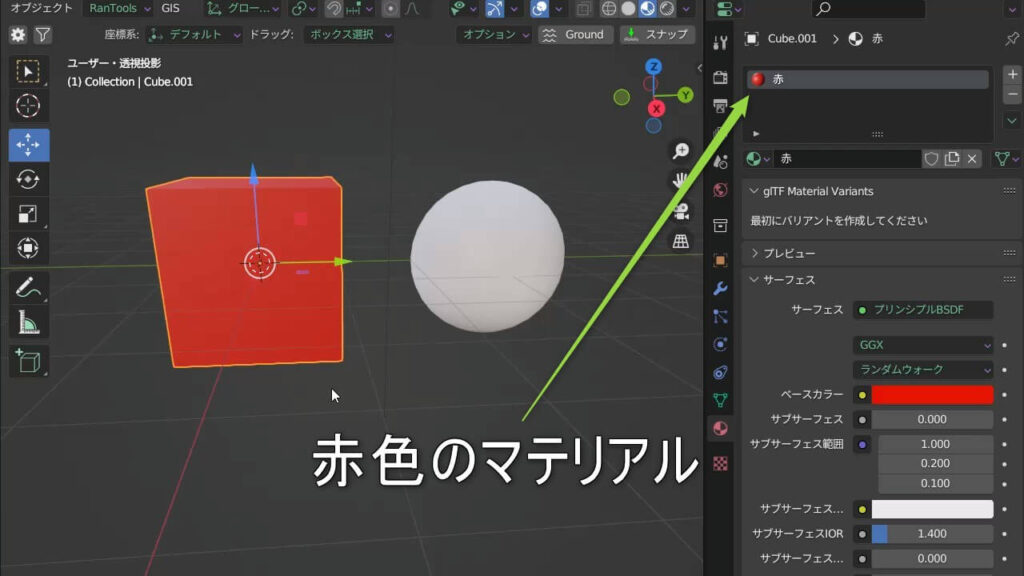
Task: Click the Y axis on navigation gizmo
Action: click(685, 95)
